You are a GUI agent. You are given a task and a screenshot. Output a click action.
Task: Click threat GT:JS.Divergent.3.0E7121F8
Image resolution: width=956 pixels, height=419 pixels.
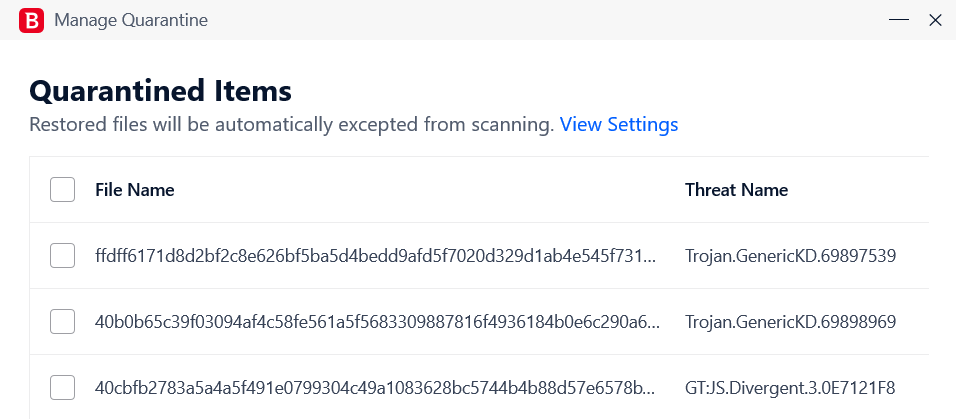click(790, 387)
